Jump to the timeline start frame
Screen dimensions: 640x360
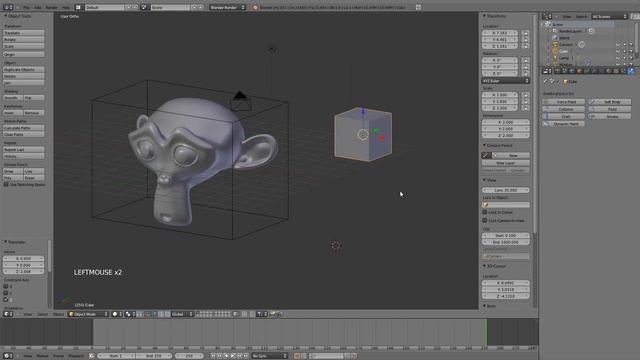click(x=213, y=356)
